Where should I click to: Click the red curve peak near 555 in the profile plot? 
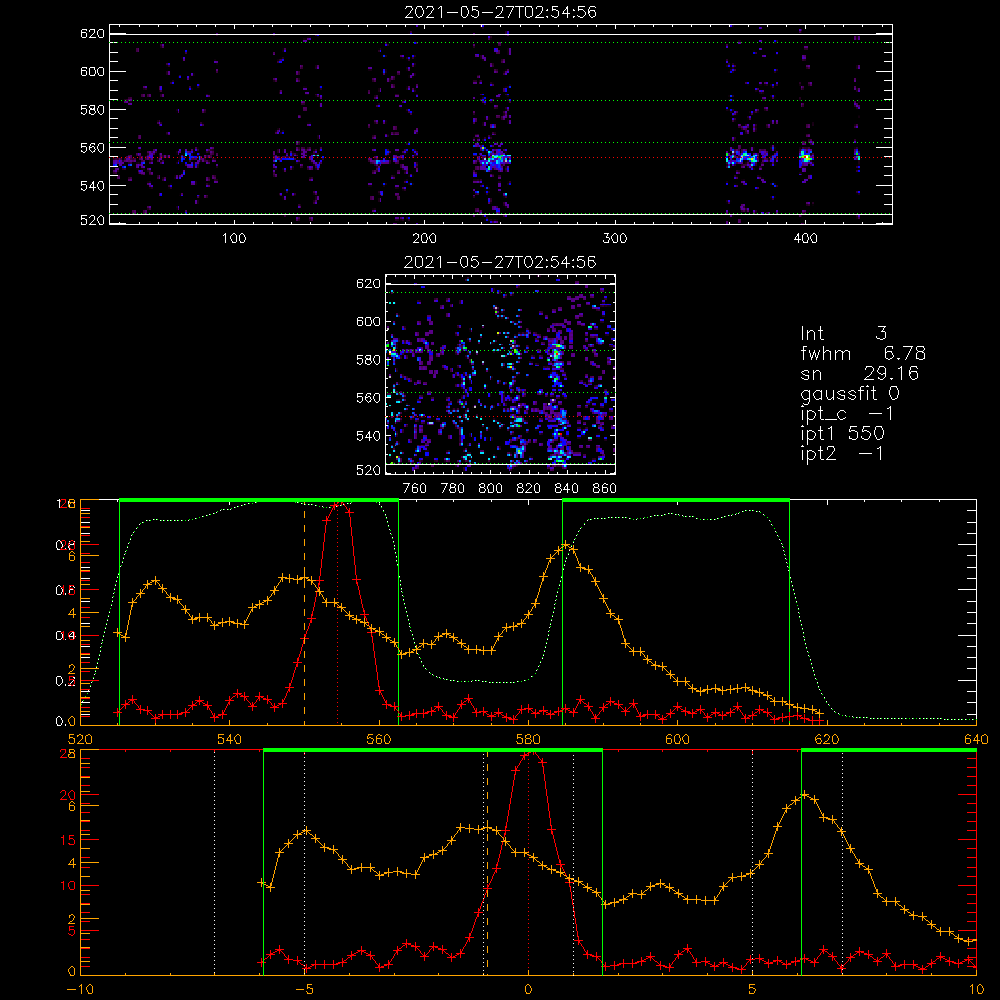341,505
